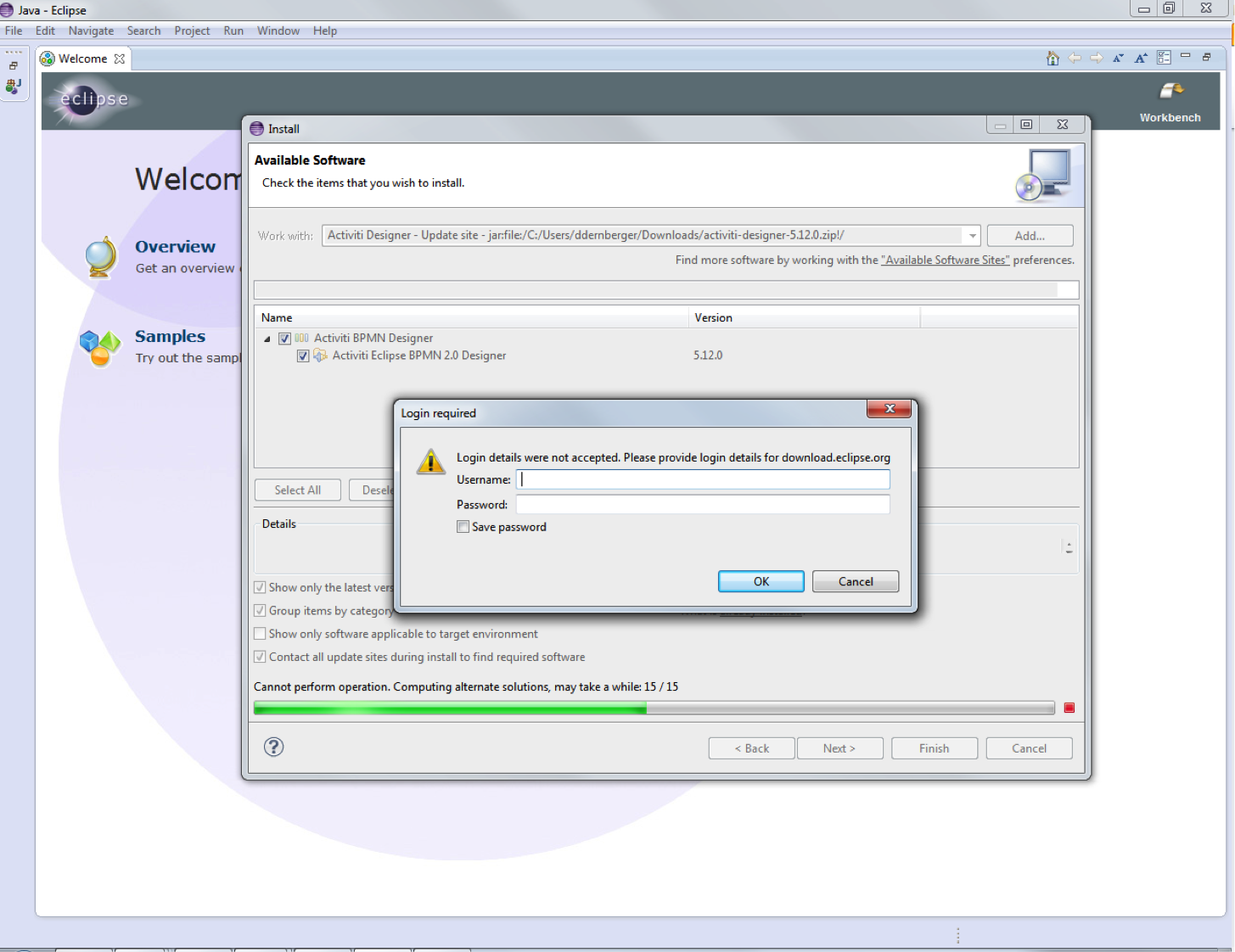Image resolution: width=1235 pixels, height=952 pixels.
Task: Uncheck Activiti Eclipse BPMN 2.0 Designer
Action: [x=303, y=356]
